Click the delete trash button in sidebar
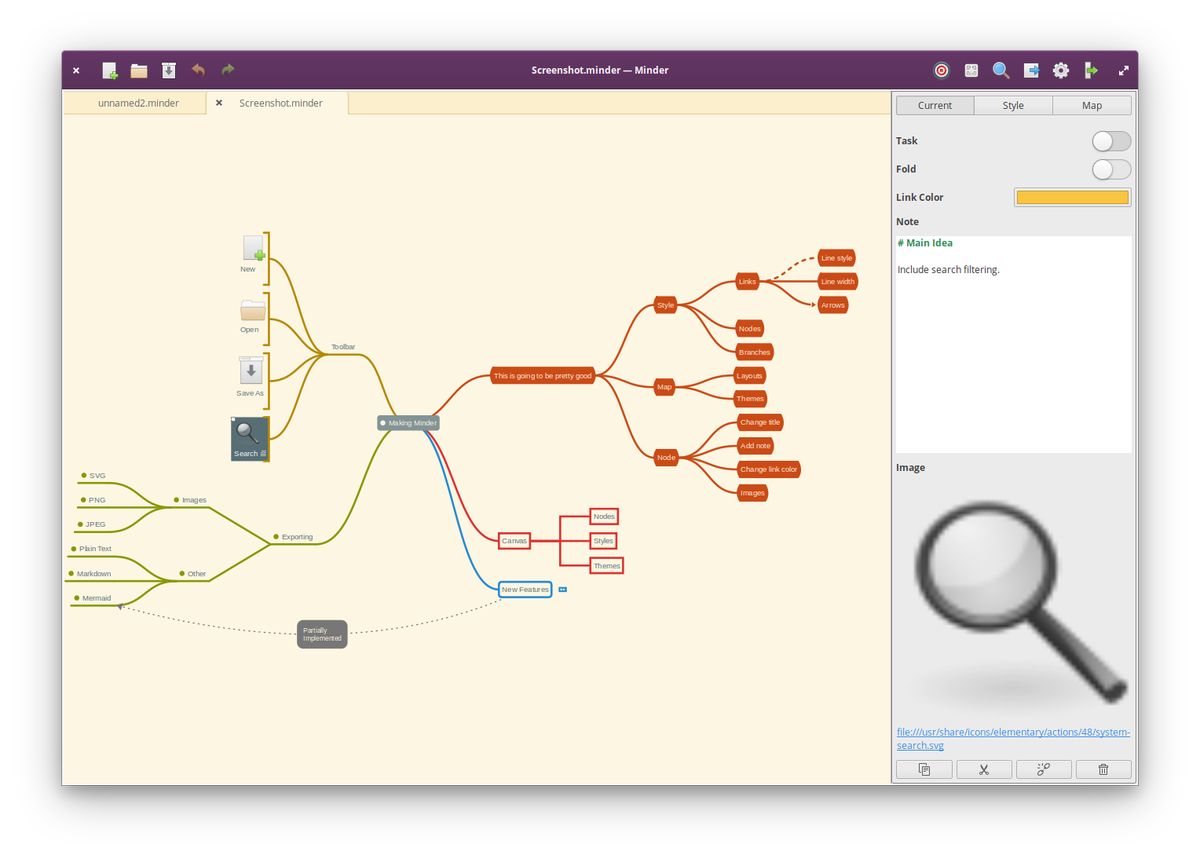1200x858 pixels. [1103, 769]
